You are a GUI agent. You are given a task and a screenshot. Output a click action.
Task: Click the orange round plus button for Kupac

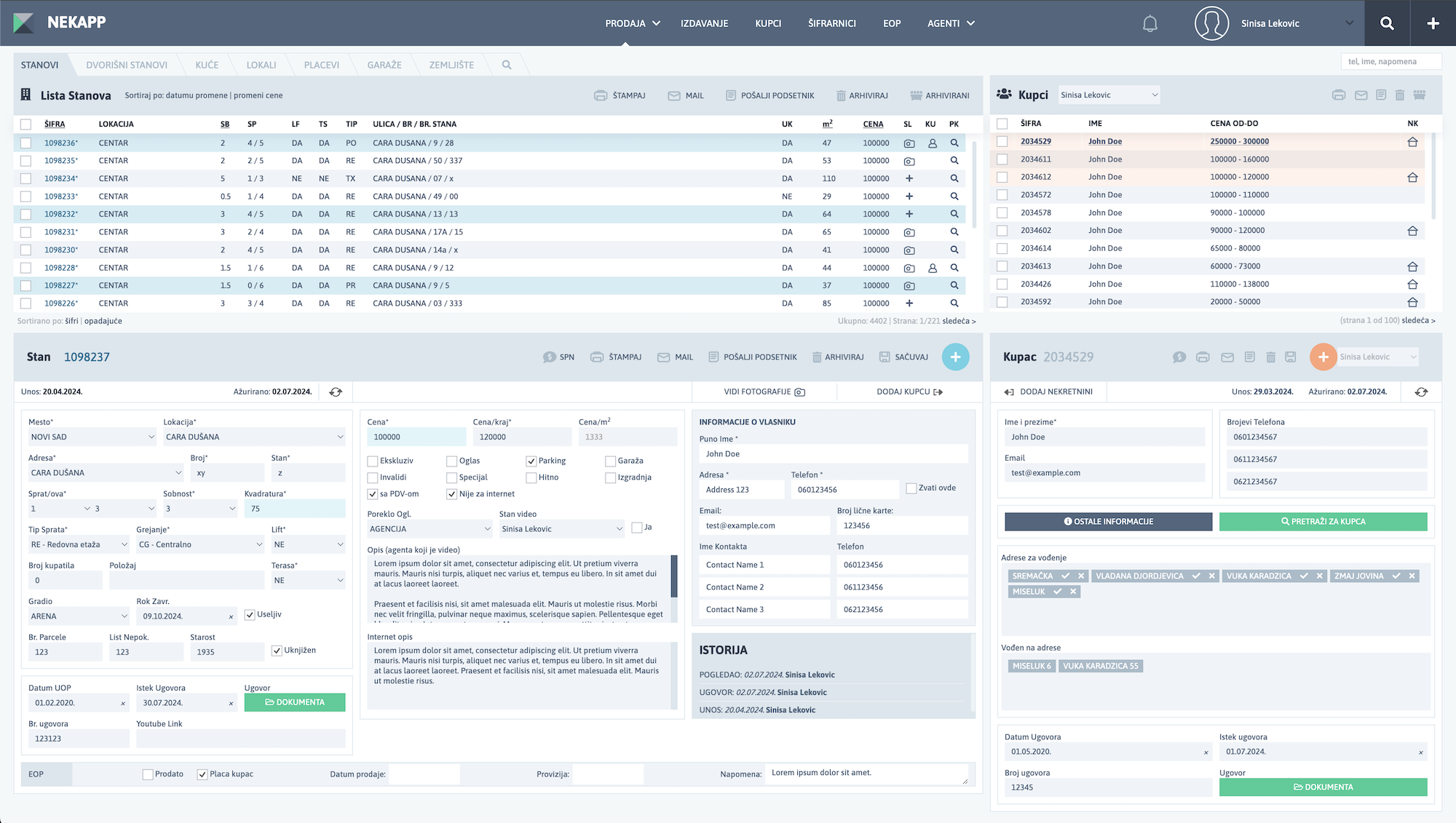[x=1323, y=357]
